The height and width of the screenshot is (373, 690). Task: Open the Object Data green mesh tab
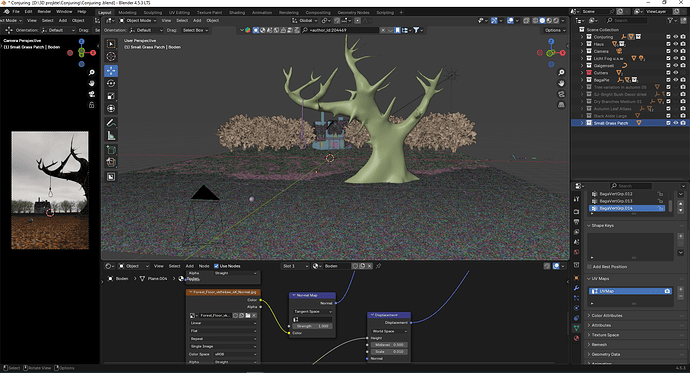[x=576, y=328]
